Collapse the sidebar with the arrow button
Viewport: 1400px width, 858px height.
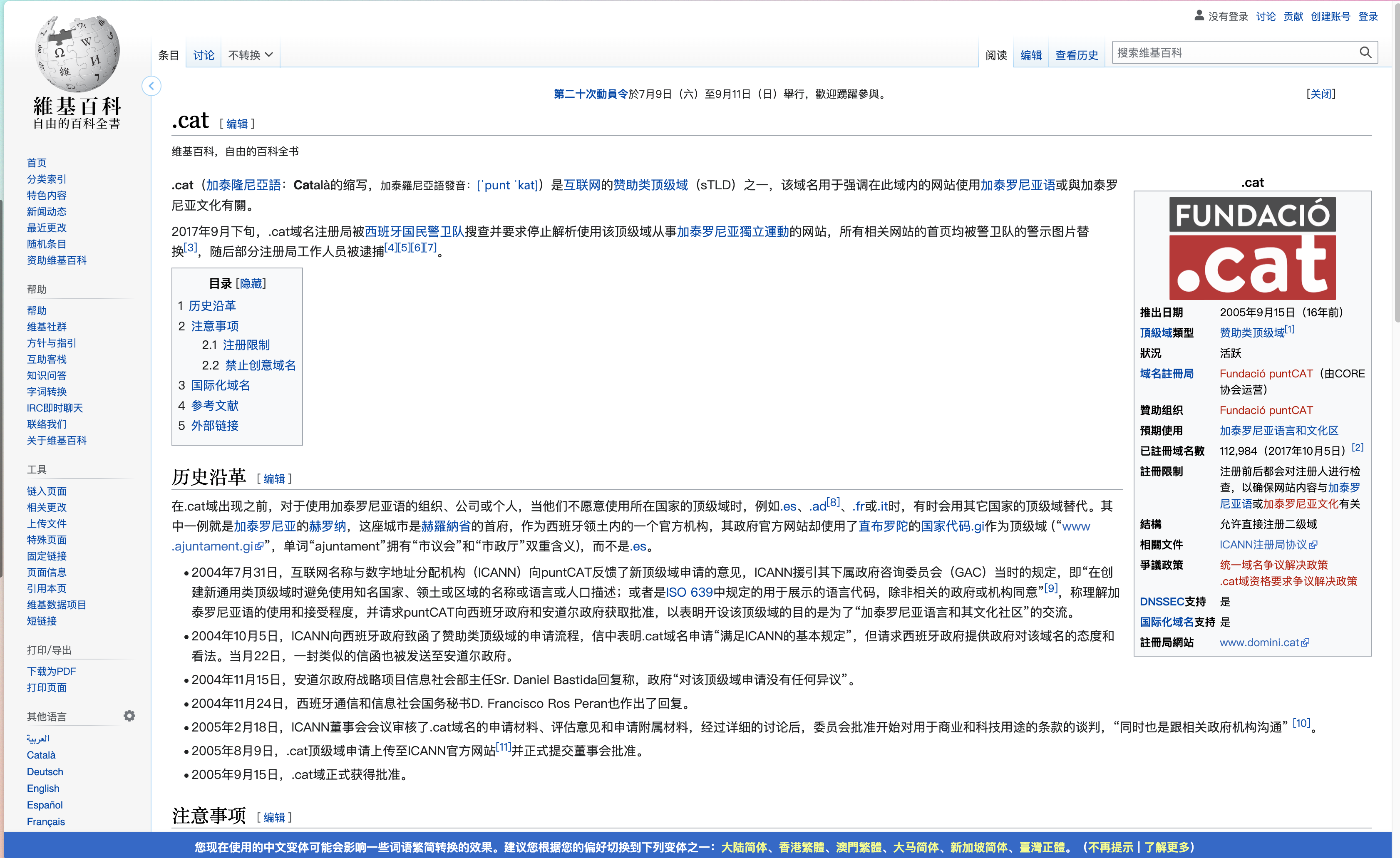[x=151, y=87]
